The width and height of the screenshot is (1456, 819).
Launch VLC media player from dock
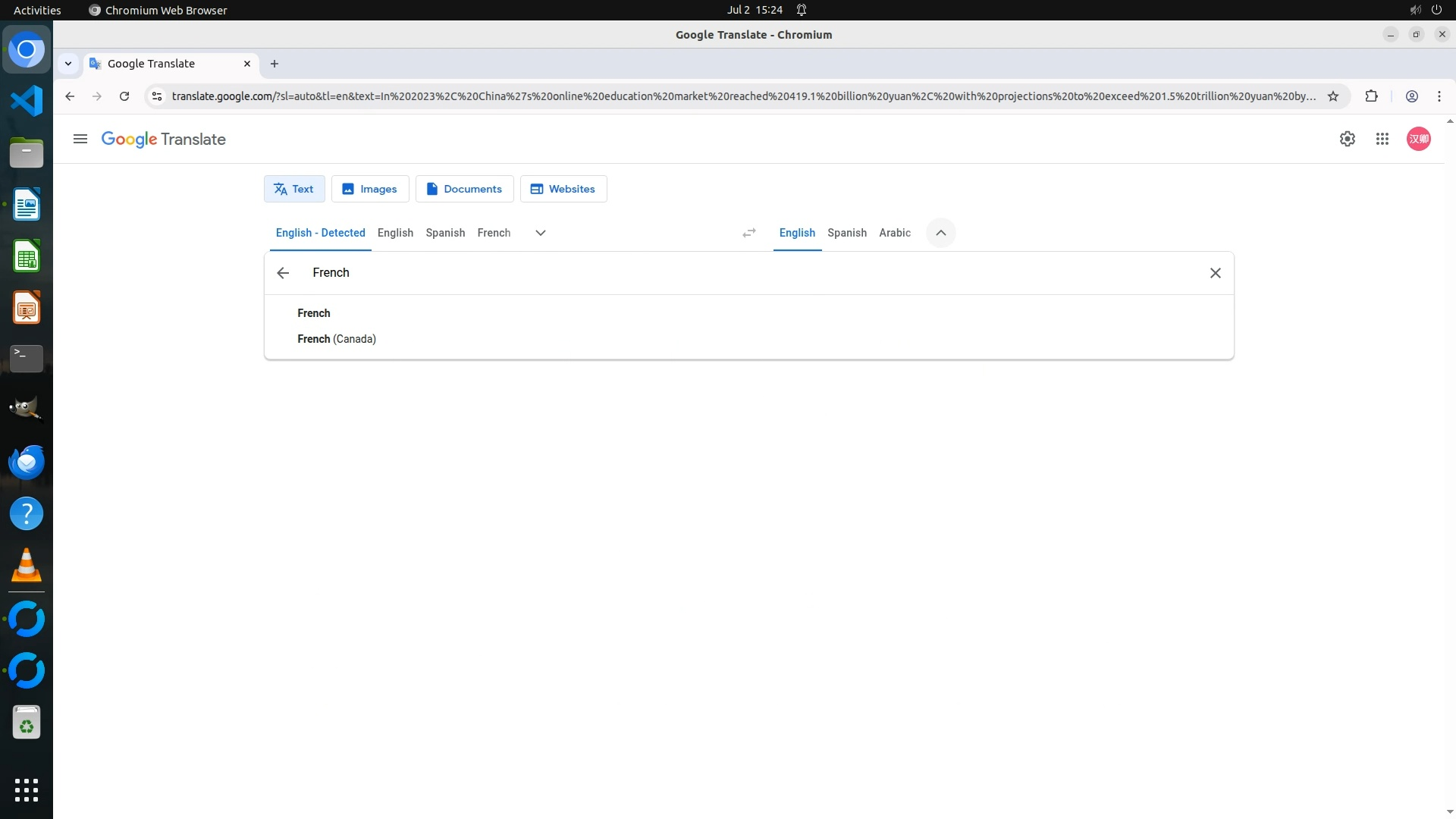[x=27, y=566]
